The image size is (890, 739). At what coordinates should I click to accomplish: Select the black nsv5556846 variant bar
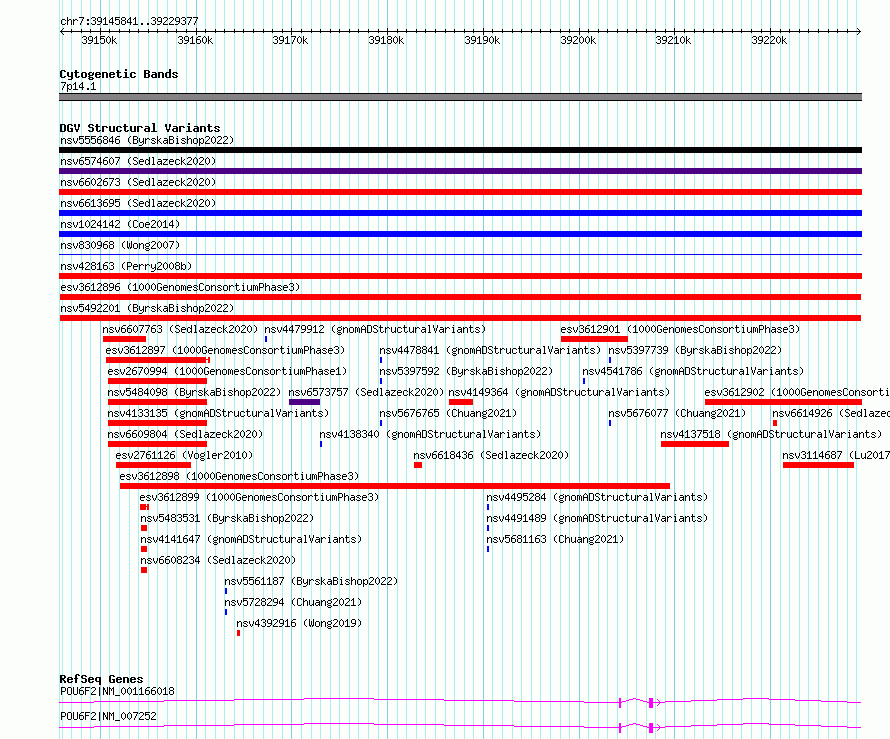click(460, 150)
